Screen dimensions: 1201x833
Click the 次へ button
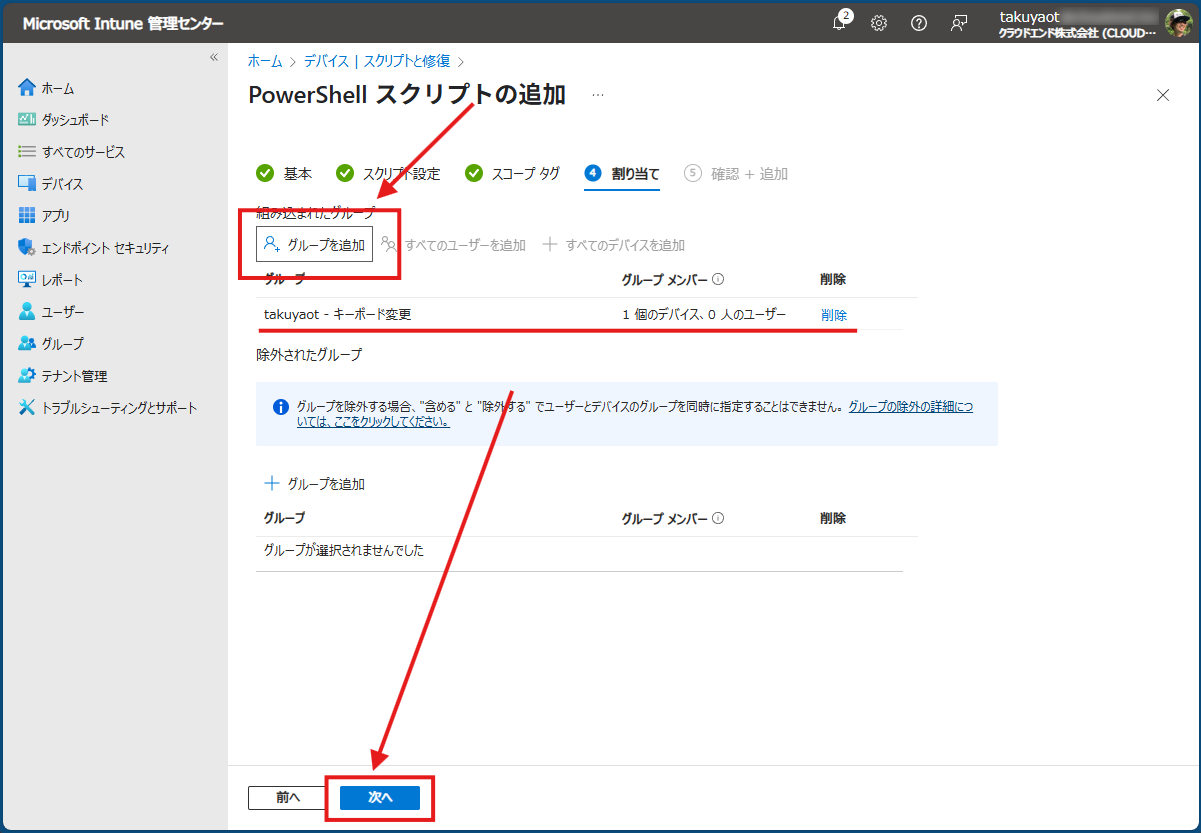point(380,797)
